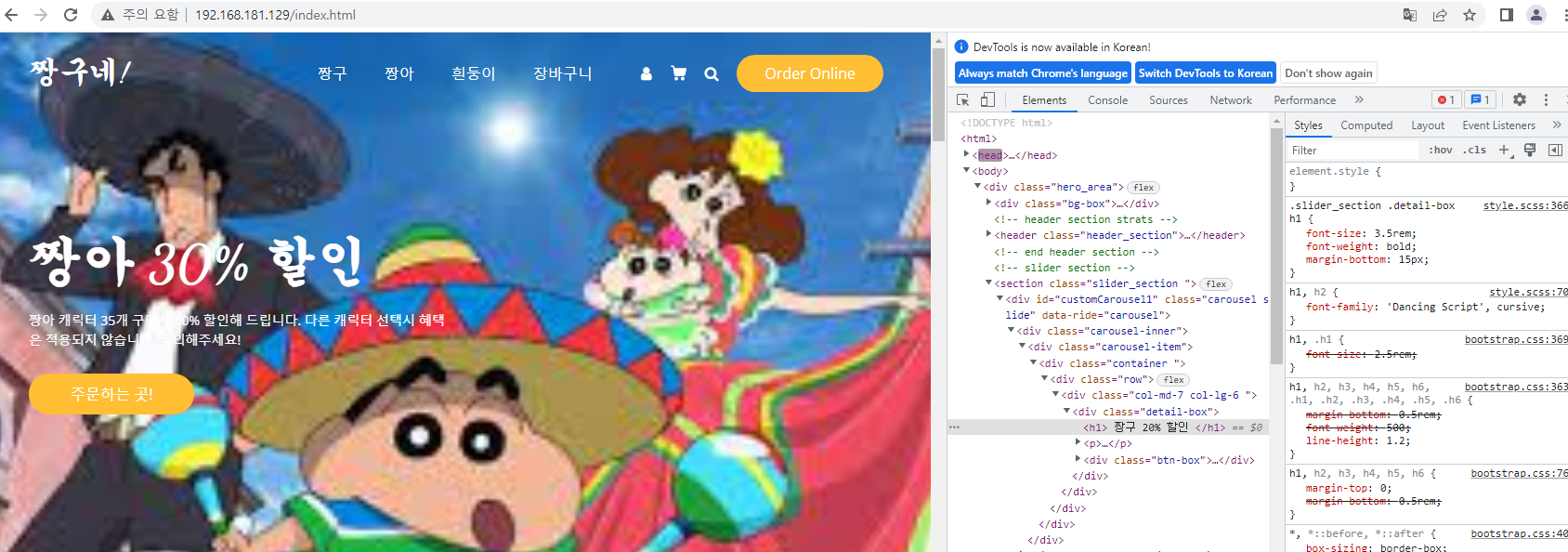This screenshot has height=552, width=1568.
Task: Click the yellow 주문하는 곳! button
Action: (111, 394)
